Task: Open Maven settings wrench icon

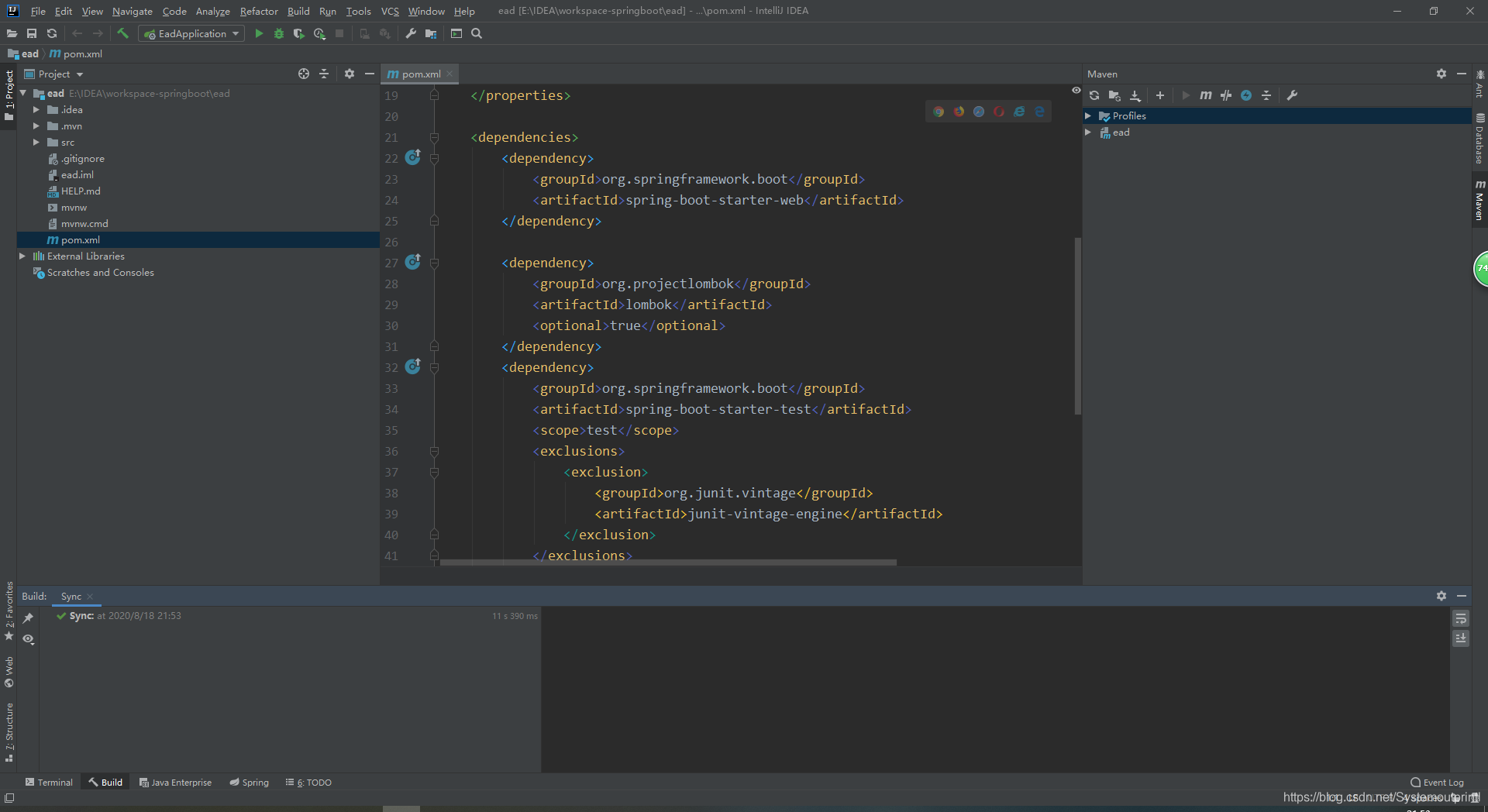Action: tap(1292, 95)
